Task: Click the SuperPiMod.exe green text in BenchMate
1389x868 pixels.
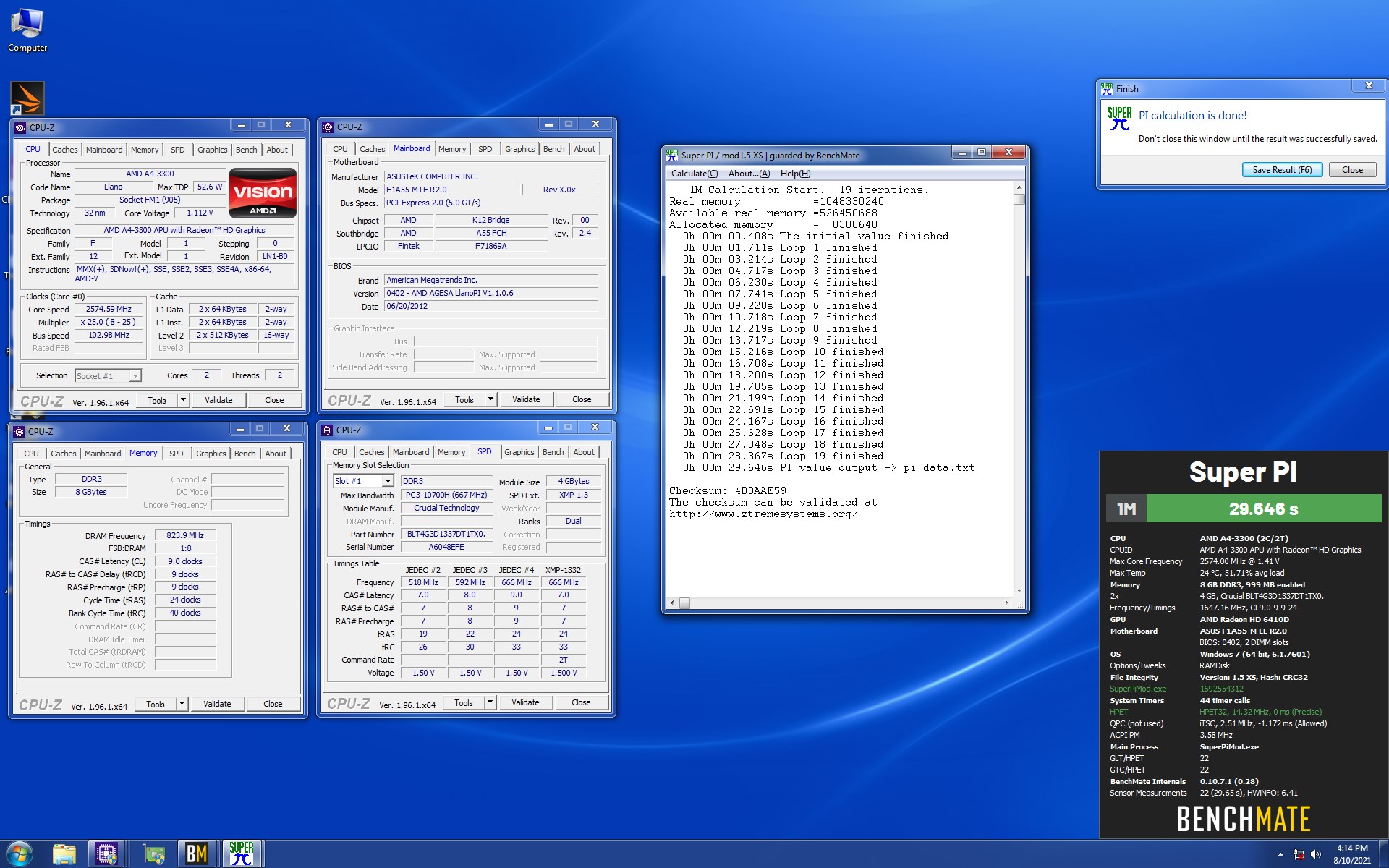Action: pos(1138,689)
